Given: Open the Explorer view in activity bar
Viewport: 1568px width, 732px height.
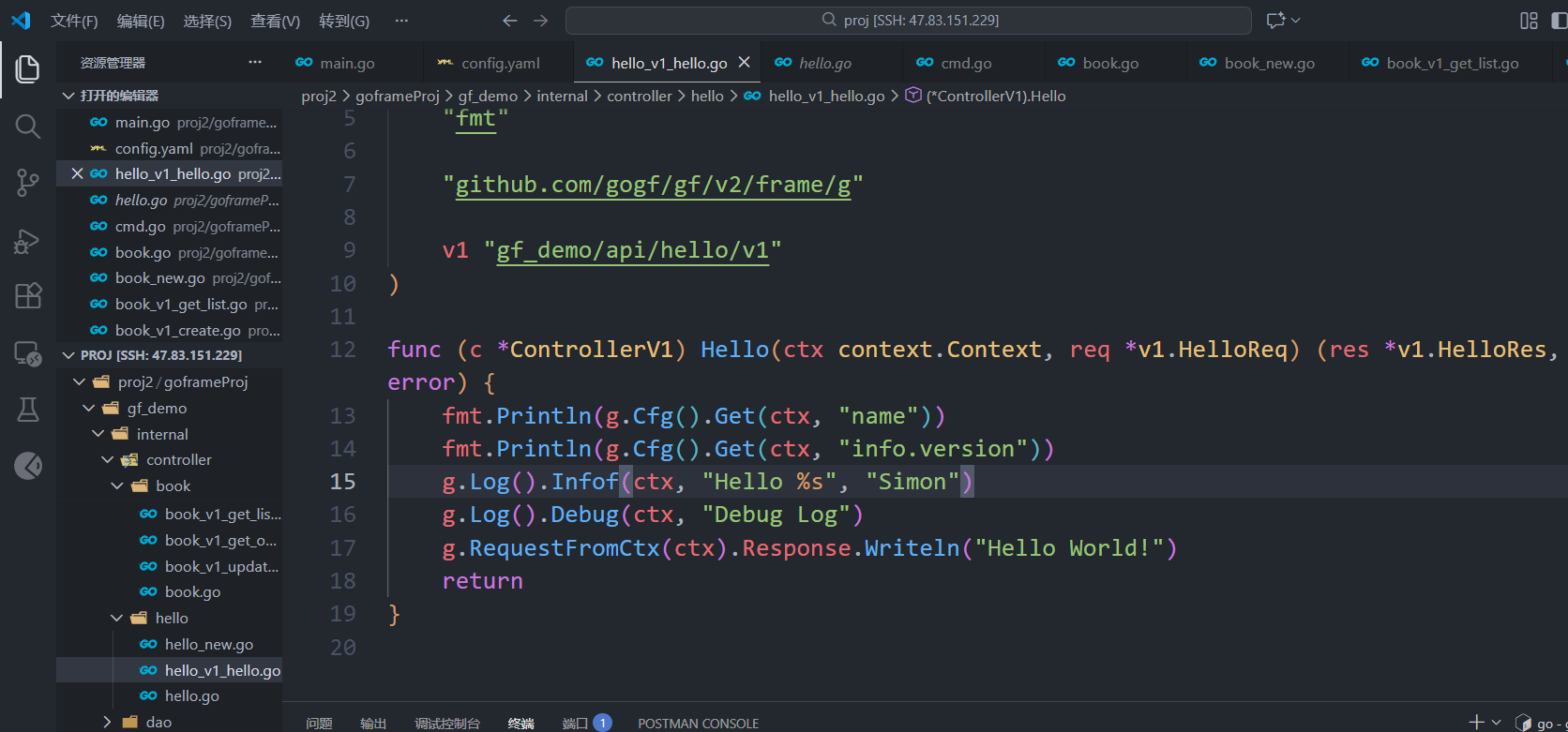Looking at the screenshot, I should [28, 68].
